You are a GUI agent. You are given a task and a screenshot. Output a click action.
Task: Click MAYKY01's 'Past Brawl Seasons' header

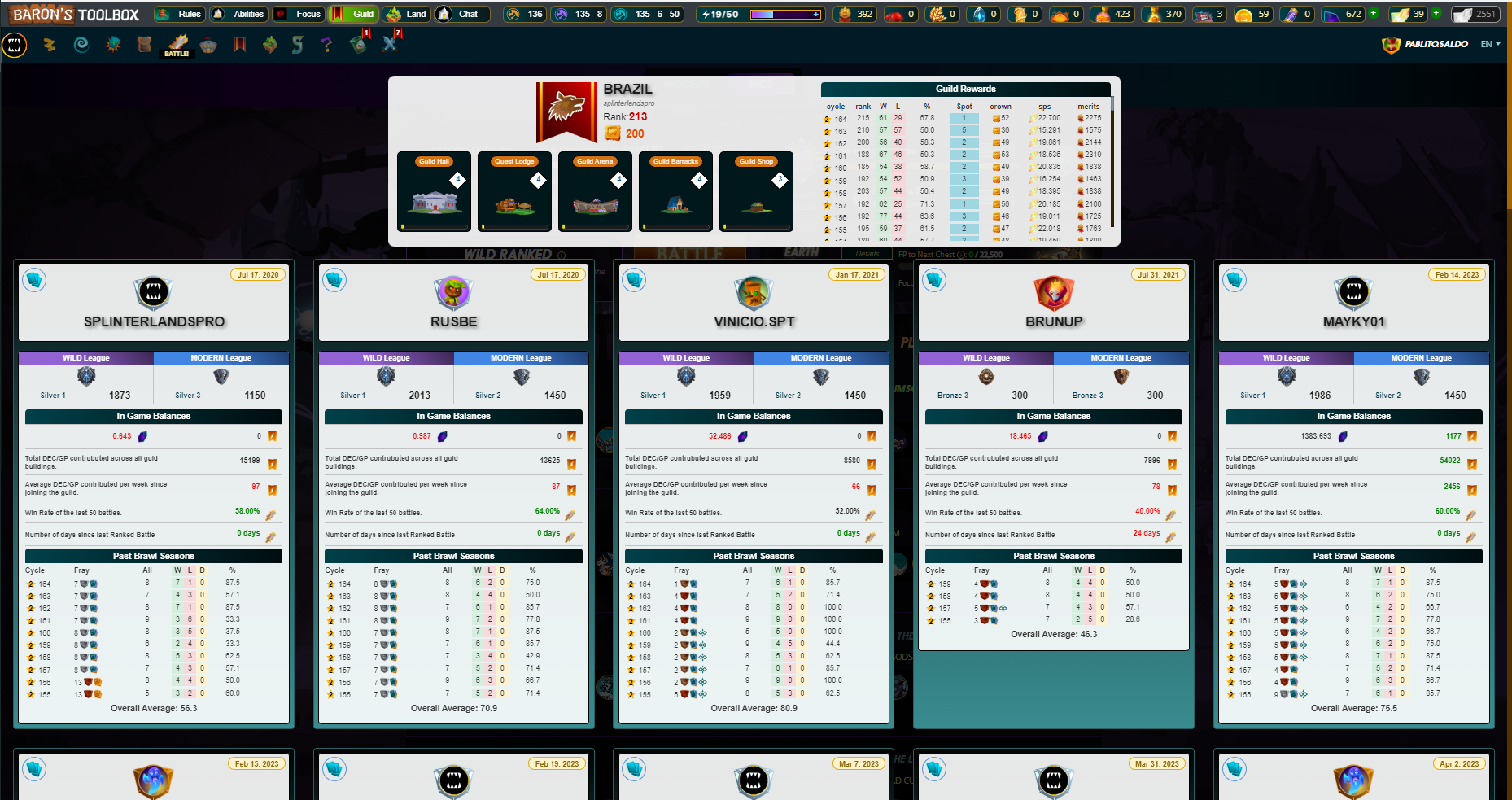(x=1354, y=556)
